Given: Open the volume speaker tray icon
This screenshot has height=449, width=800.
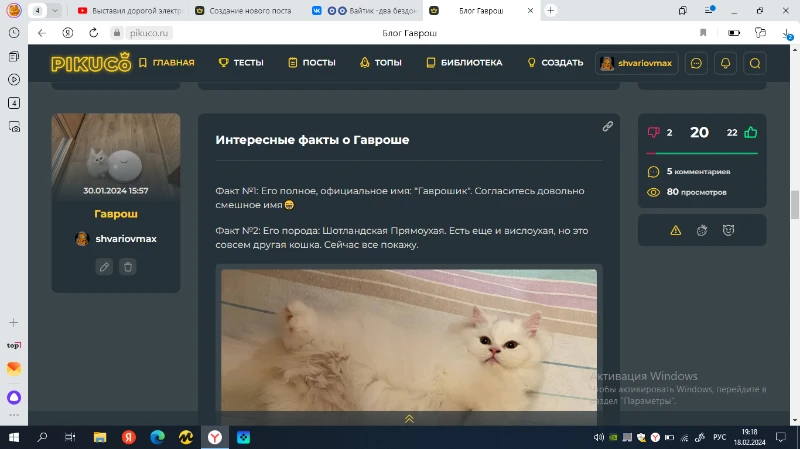Looking at the screenshot, I should click(598, 437).
